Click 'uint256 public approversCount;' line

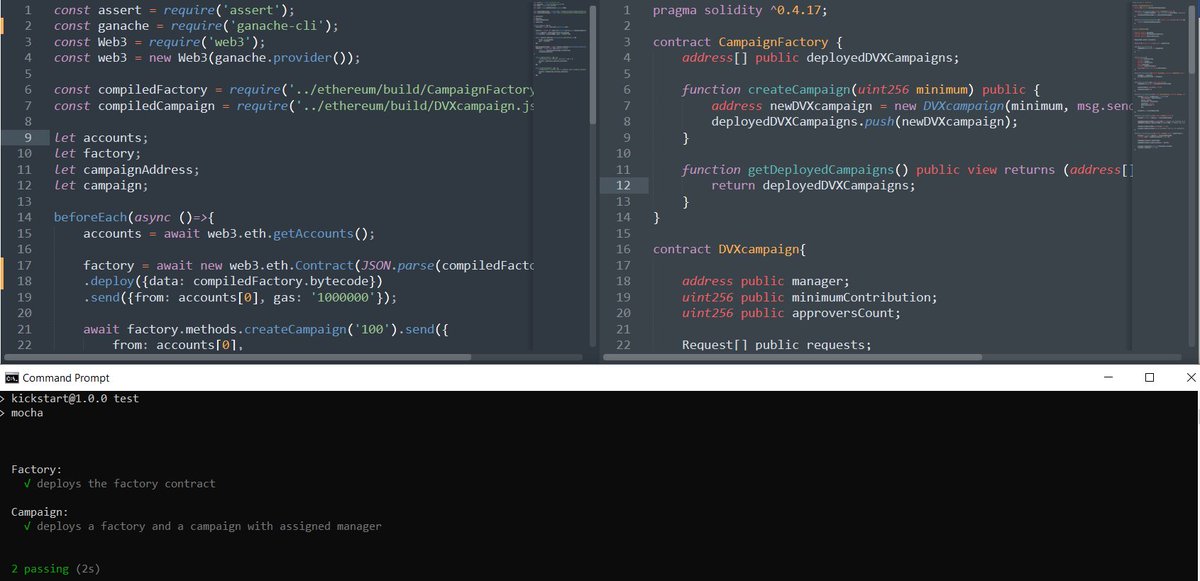coord(791,313)
